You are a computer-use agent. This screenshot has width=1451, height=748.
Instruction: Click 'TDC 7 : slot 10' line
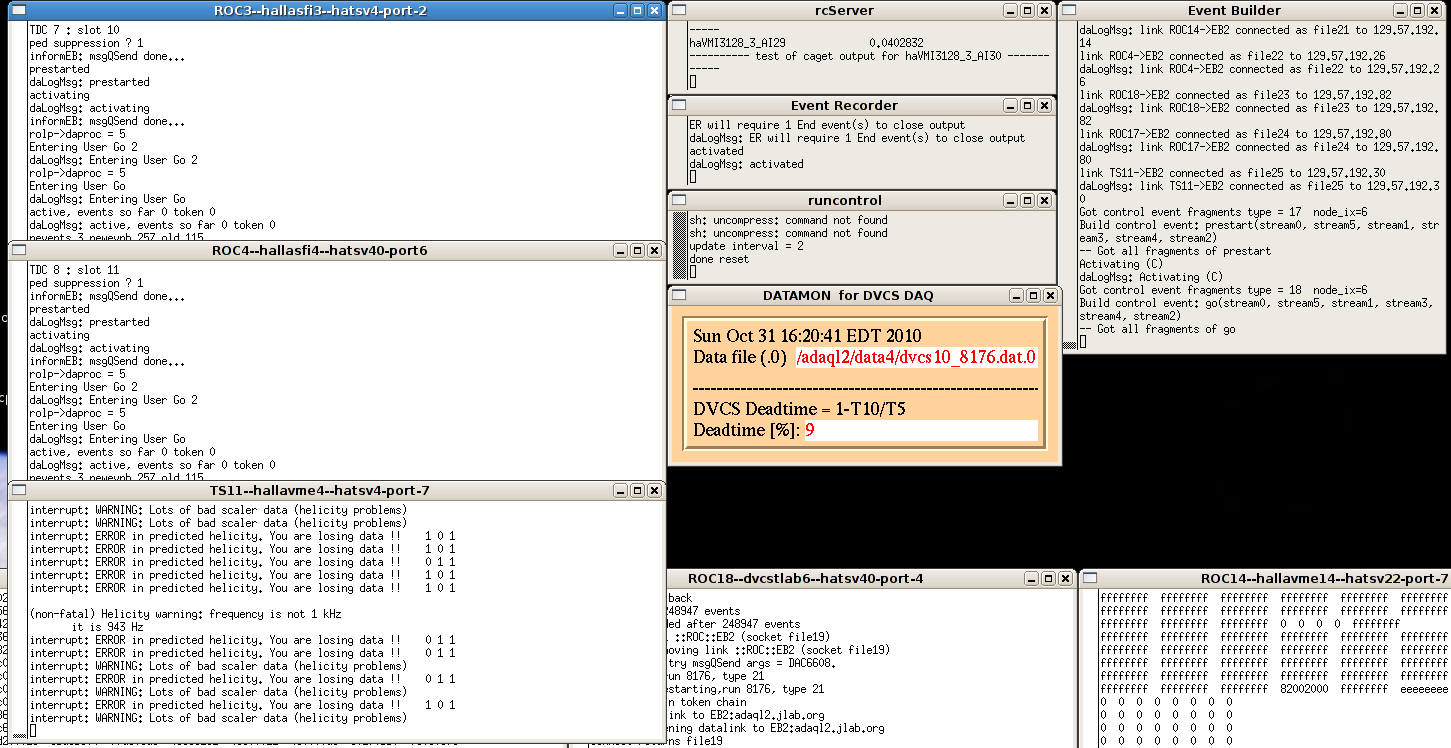(x=74, y=30)
